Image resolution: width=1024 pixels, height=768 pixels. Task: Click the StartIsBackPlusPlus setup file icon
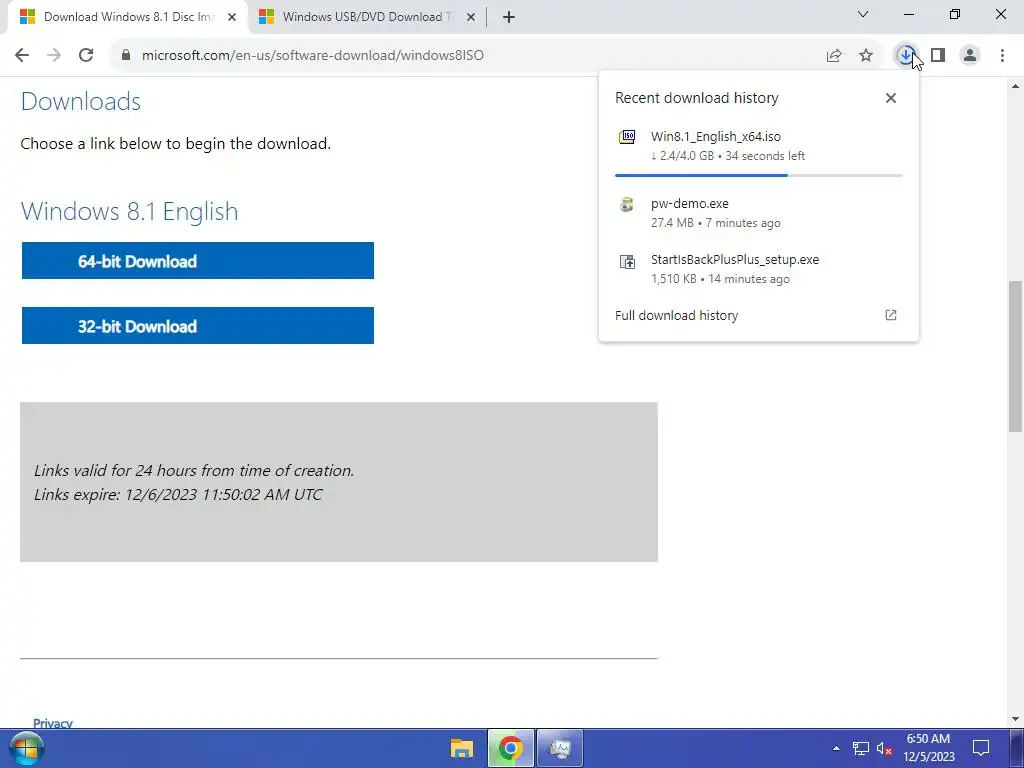tap(627, 262)
